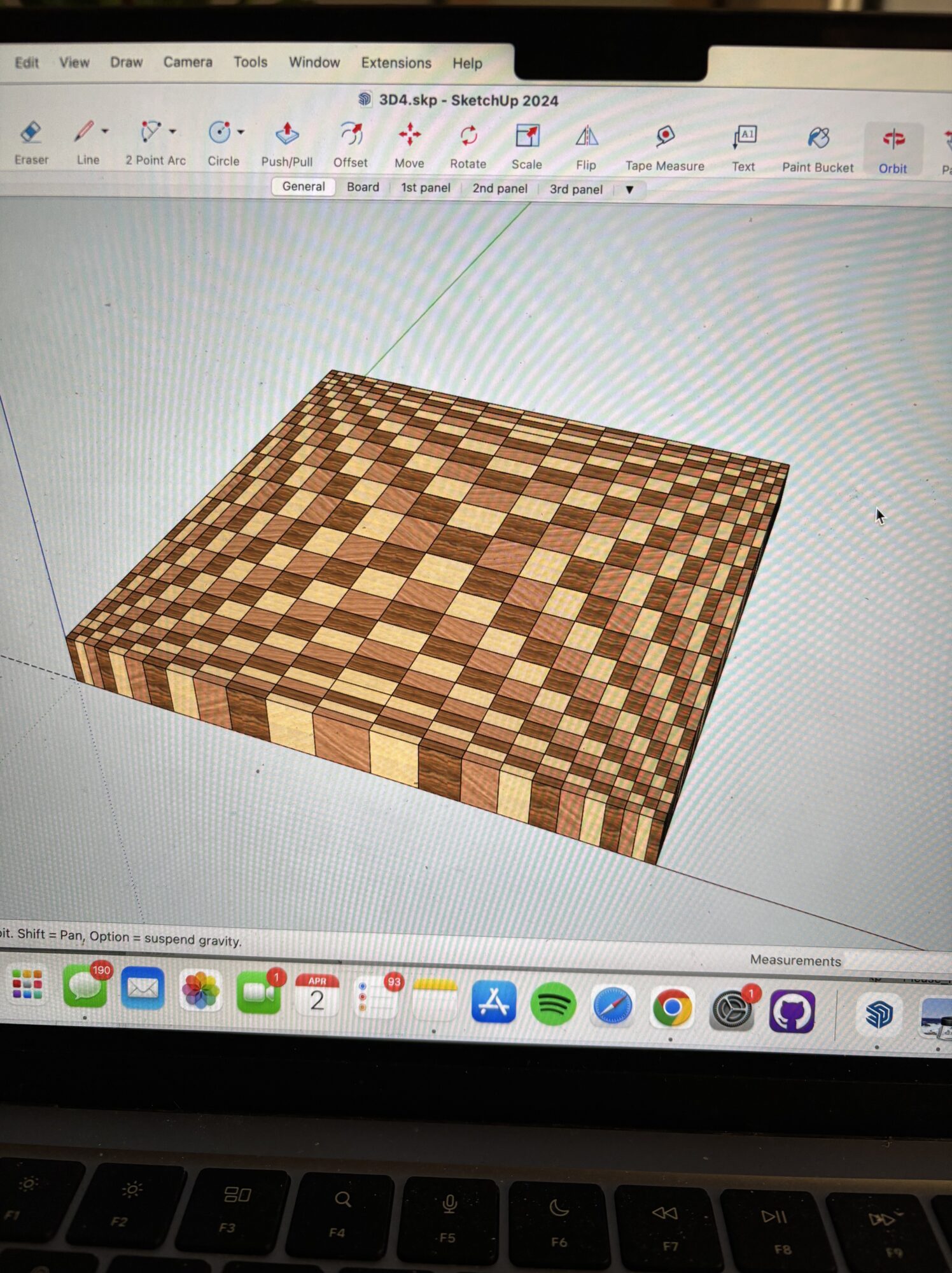Activate the Offset tool
Image resolution: width=952 pixels, height=1273 pixels.
point(351,135)
